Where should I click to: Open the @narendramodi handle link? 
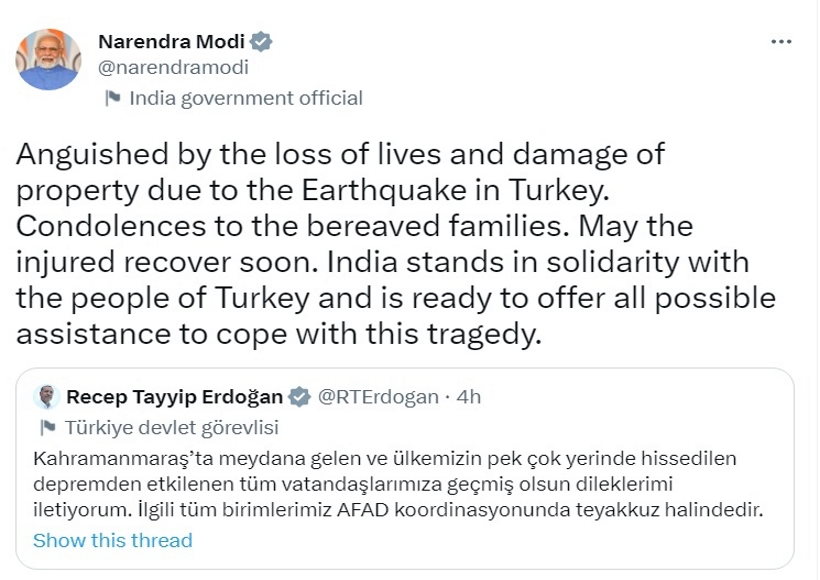[x=173, y=68]
